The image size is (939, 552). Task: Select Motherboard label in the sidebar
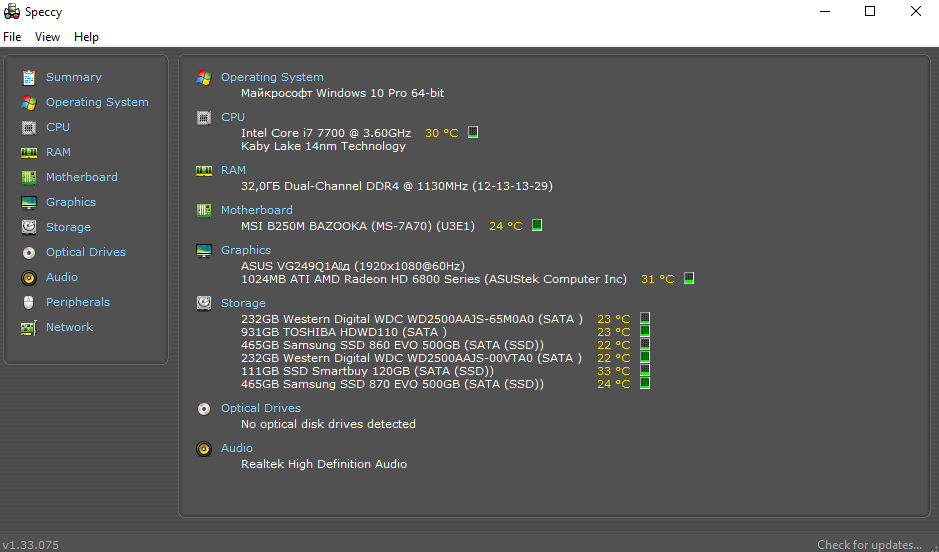pos(82,177)
